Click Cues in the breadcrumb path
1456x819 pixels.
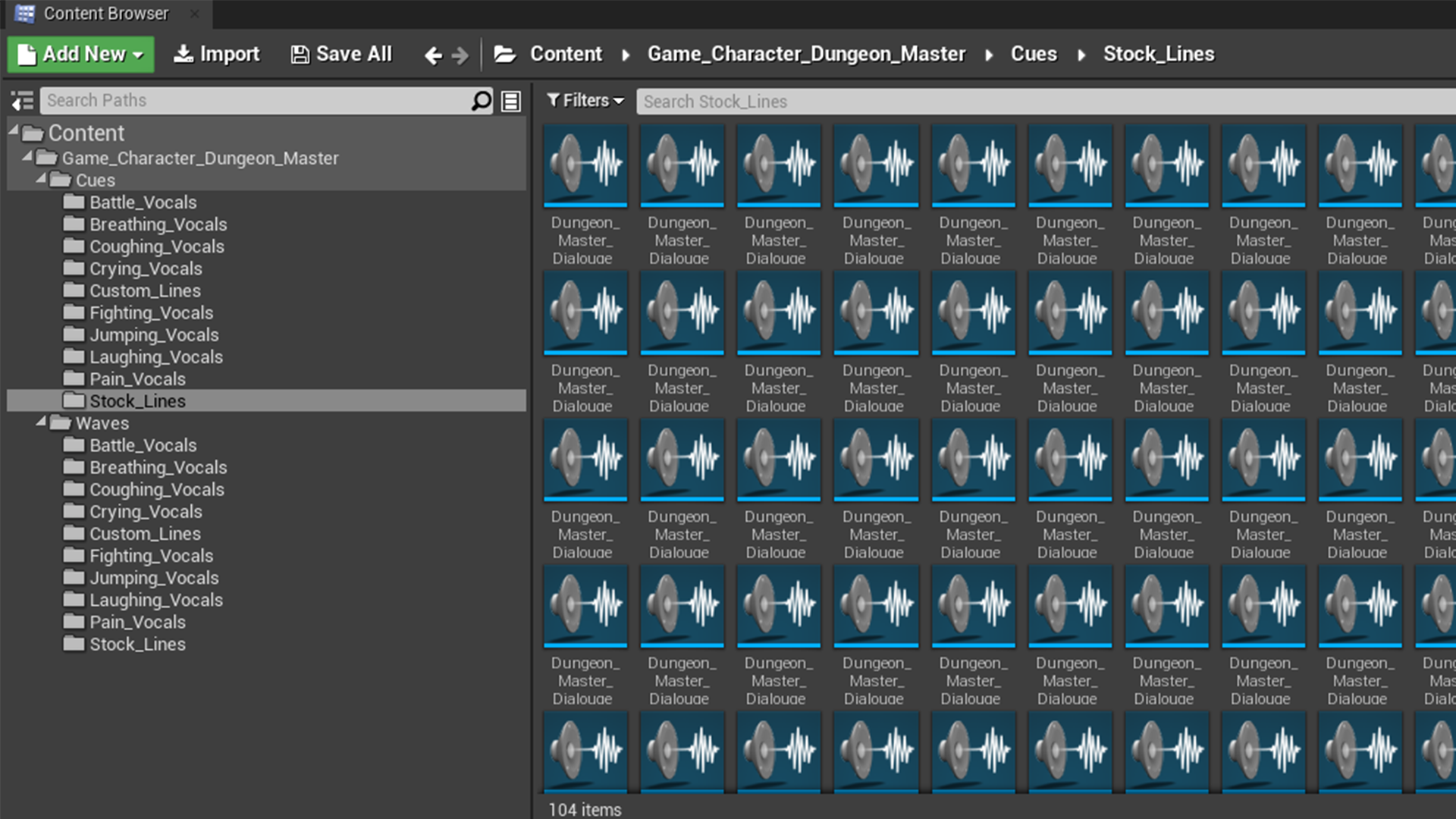1033,55
